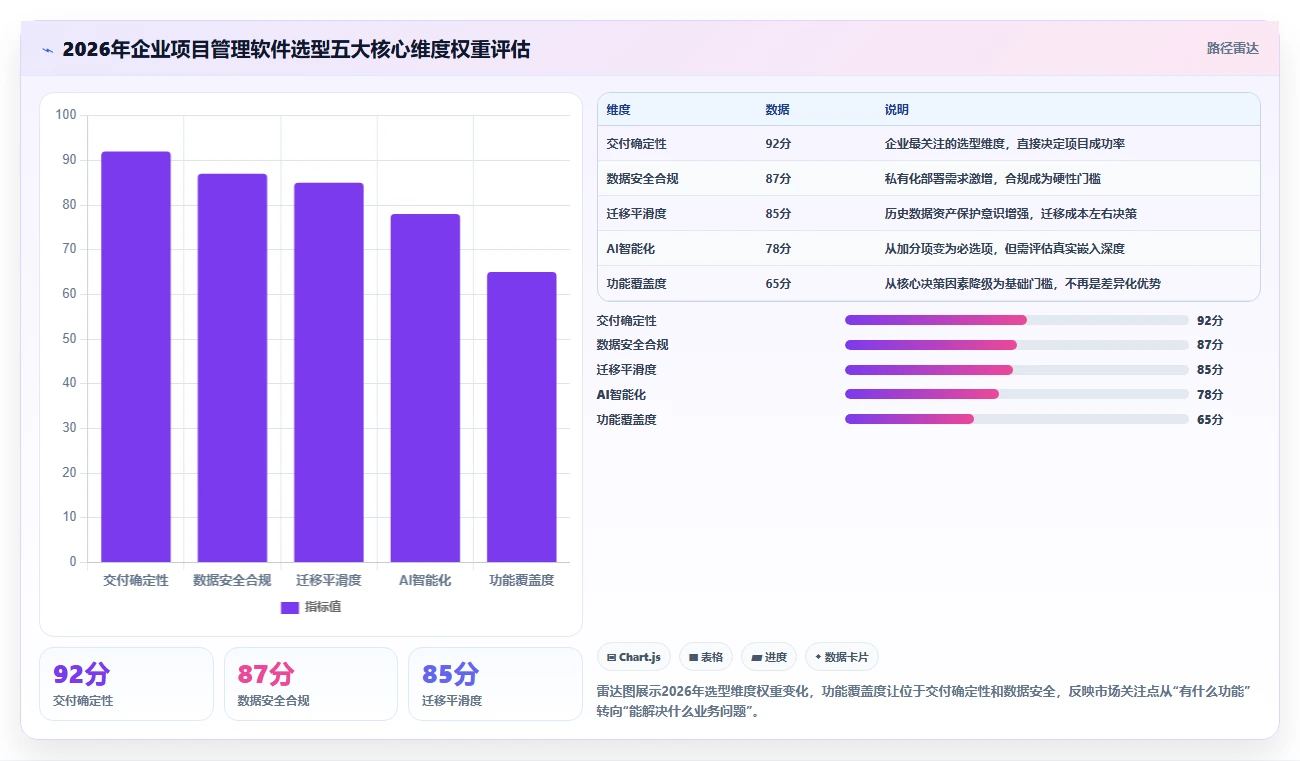1300x761 pixels.
Task: Click the main title 2026年企业项目管理软件选型
Action: 296,49
